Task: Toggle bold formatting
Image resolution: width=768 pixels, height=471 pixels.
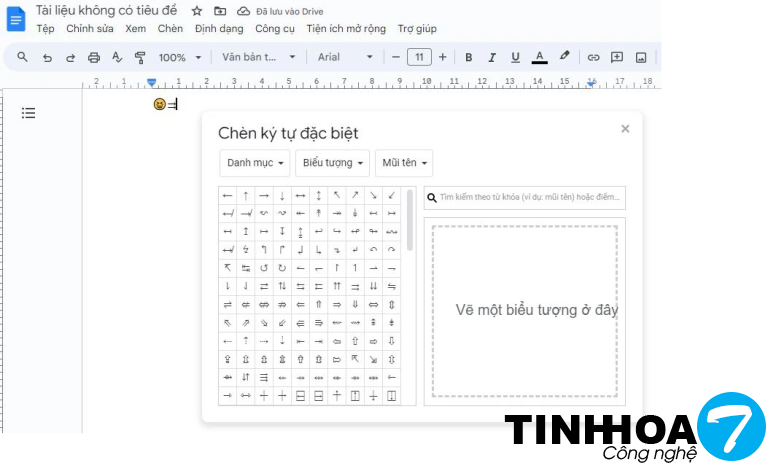Action: click(x=468, y=58)
